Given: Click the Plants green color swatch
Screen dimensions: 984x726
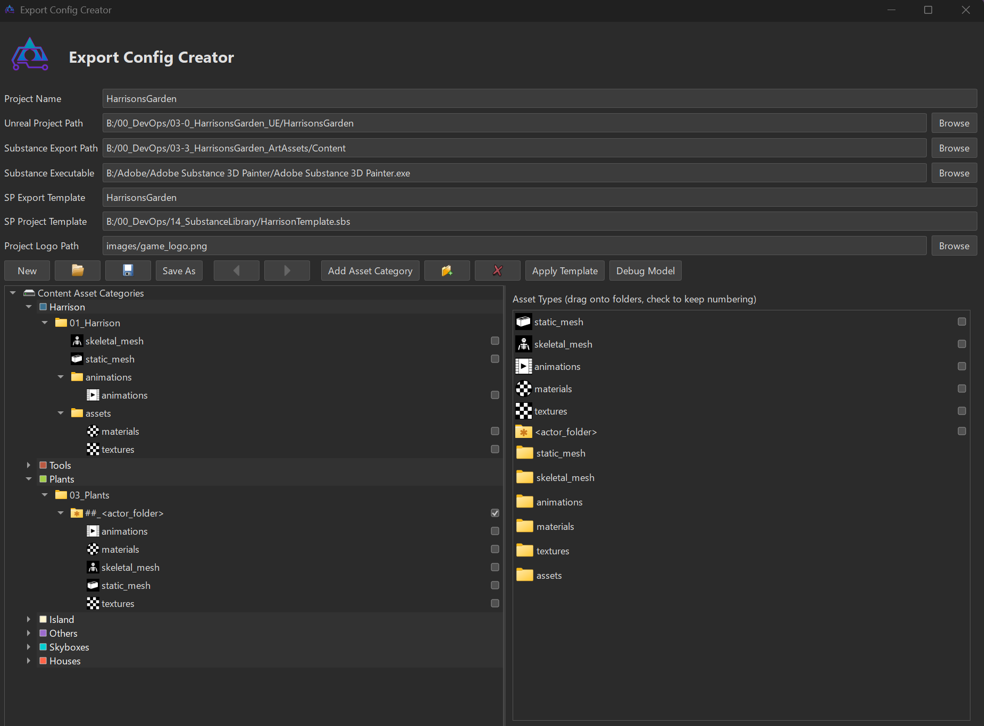Looking at the screenshot, I should [x=43, y=479].
